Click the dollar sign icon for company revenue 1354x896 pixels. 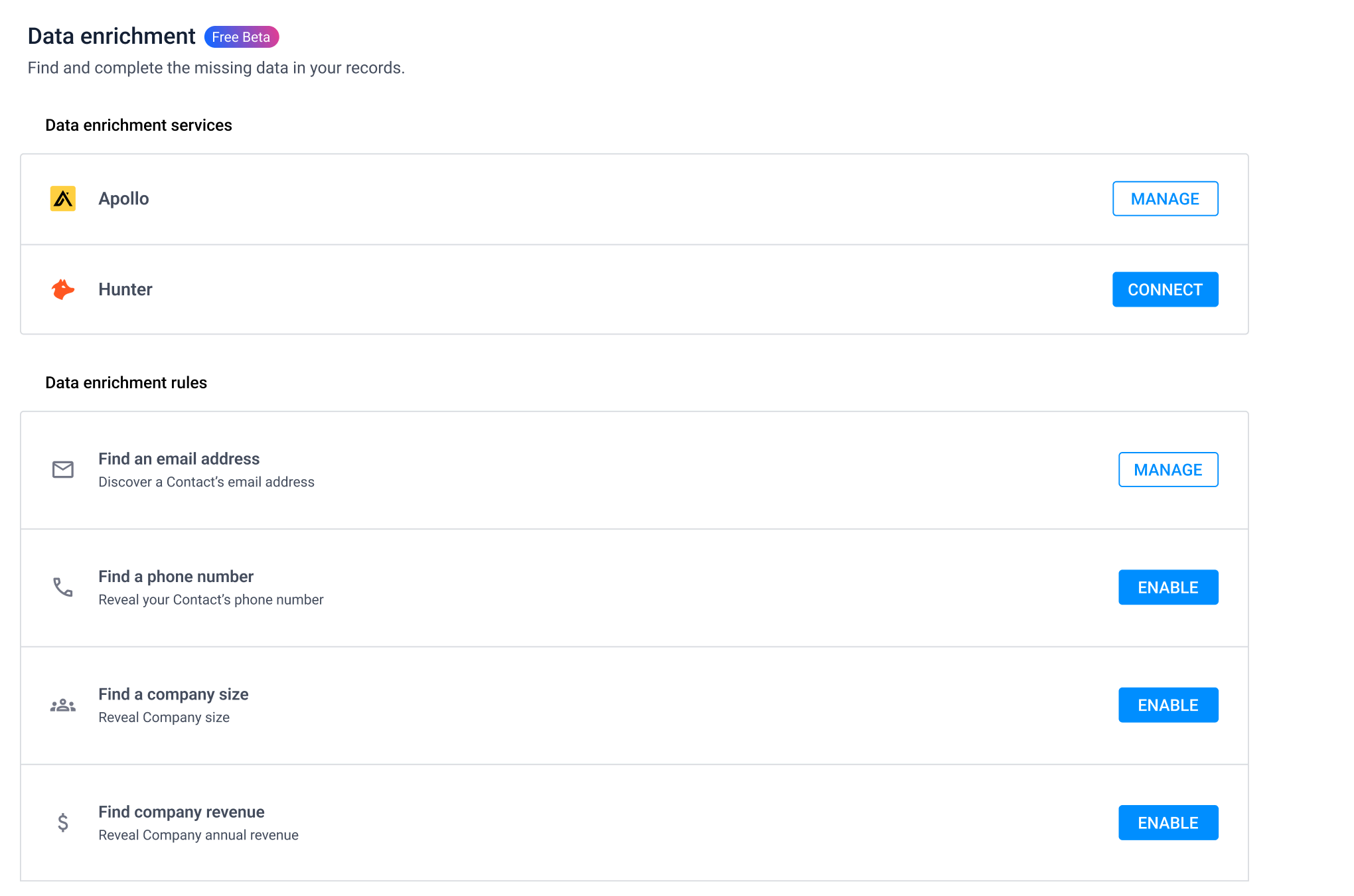pyautogui.click(x=62, y=822)
